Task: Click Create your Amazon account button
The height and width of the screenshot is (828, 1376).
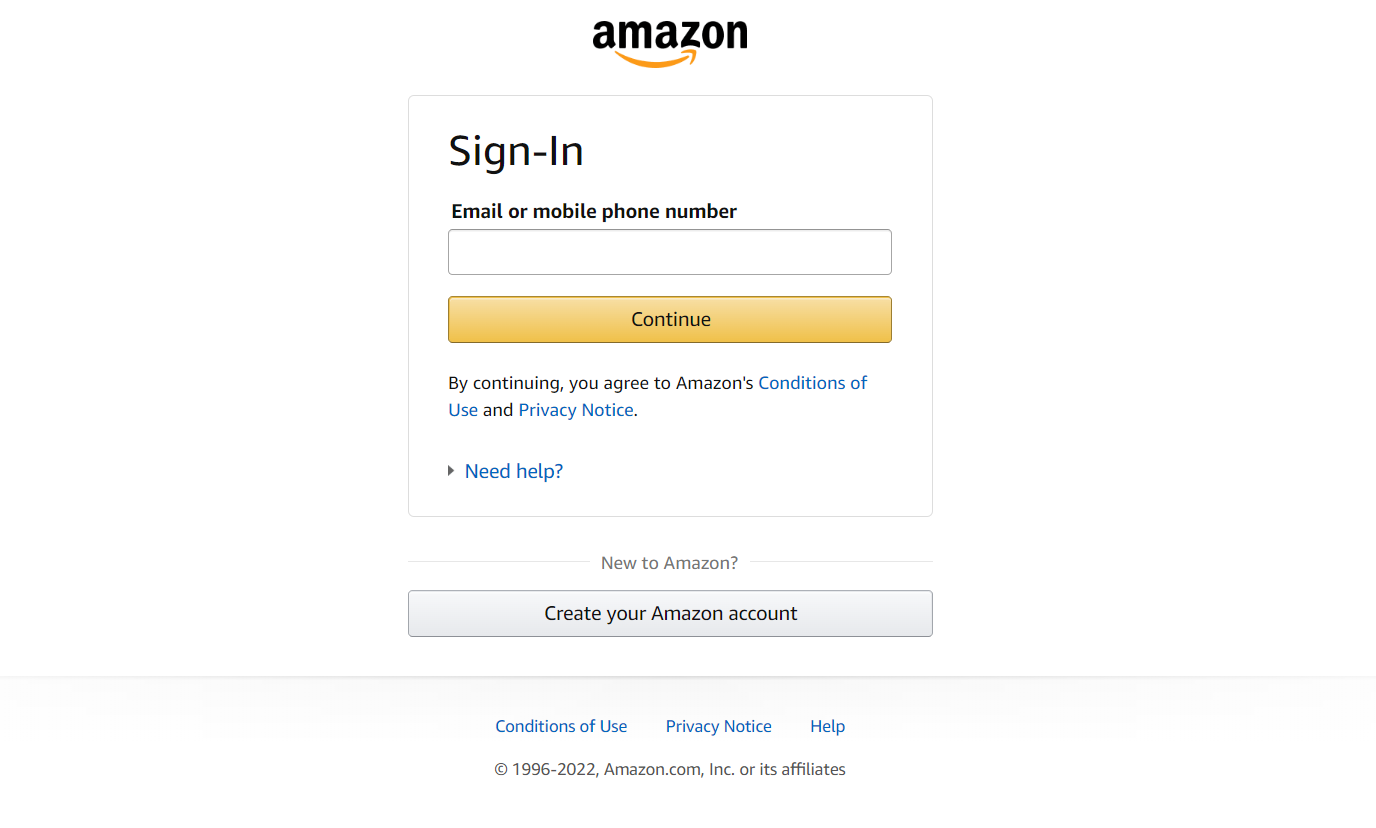Action: [x=670, y=613]
